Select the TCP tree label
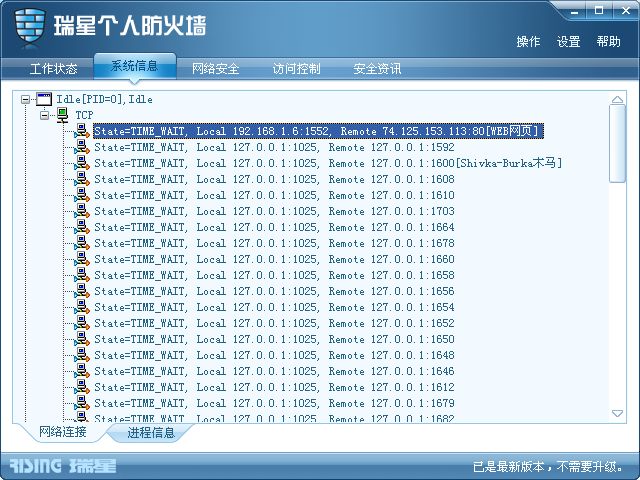 (x=84, y=115)
